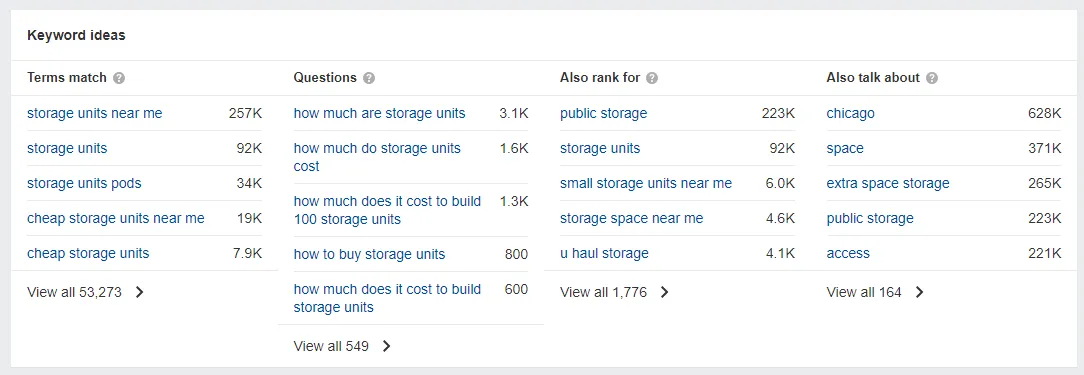The height and width of the screenshot is (375, 1084).
Task: Open the 'storage units near me' keyword
Action: coord(95,113)
